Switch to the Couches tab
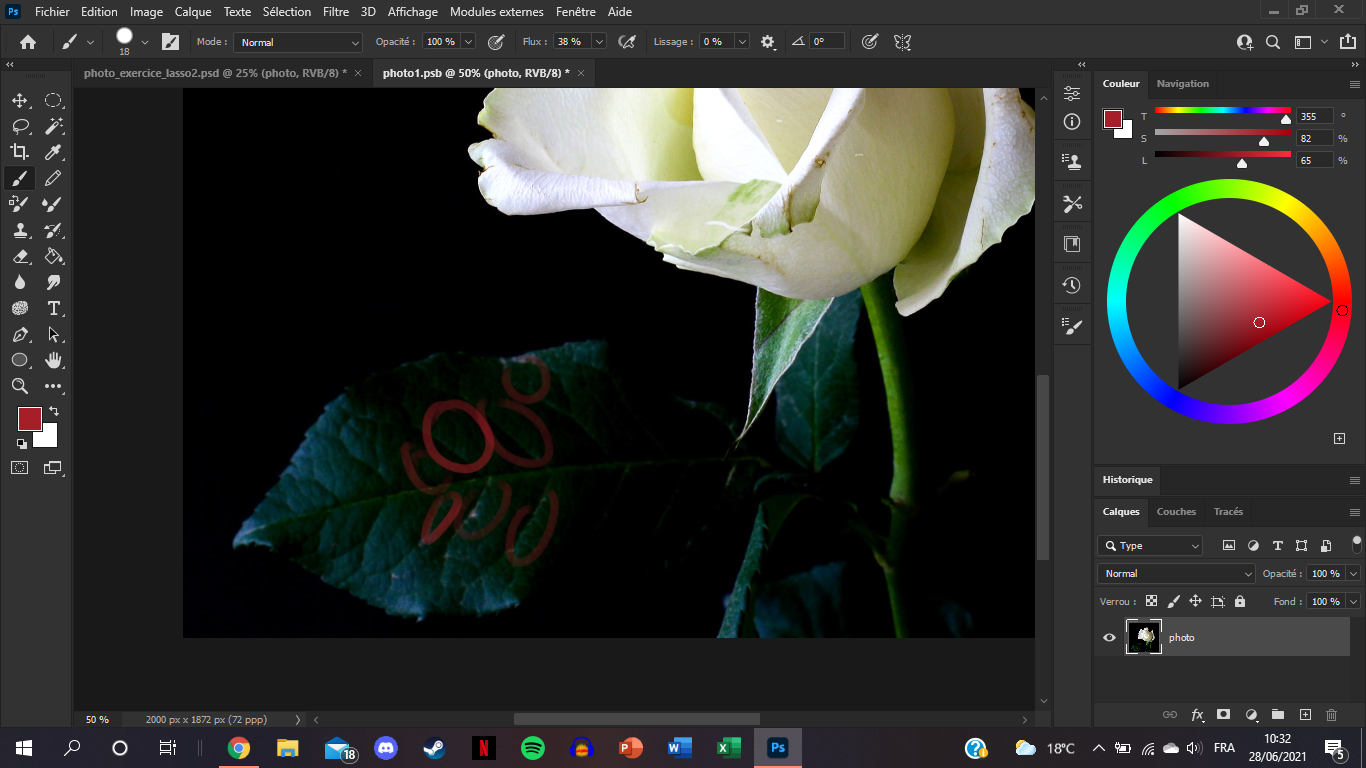The height and width of the screenshot is (768, 1366). pos(1176,512)
